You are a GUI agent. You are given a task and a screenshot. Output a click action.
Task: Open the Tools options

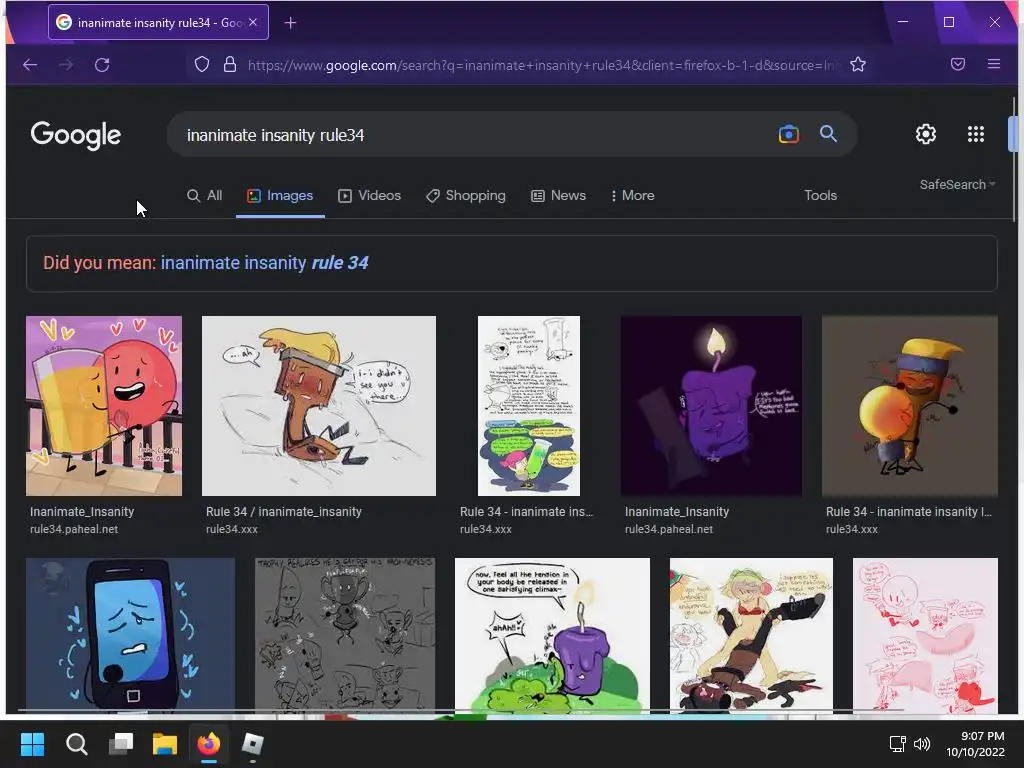[820, 195]
